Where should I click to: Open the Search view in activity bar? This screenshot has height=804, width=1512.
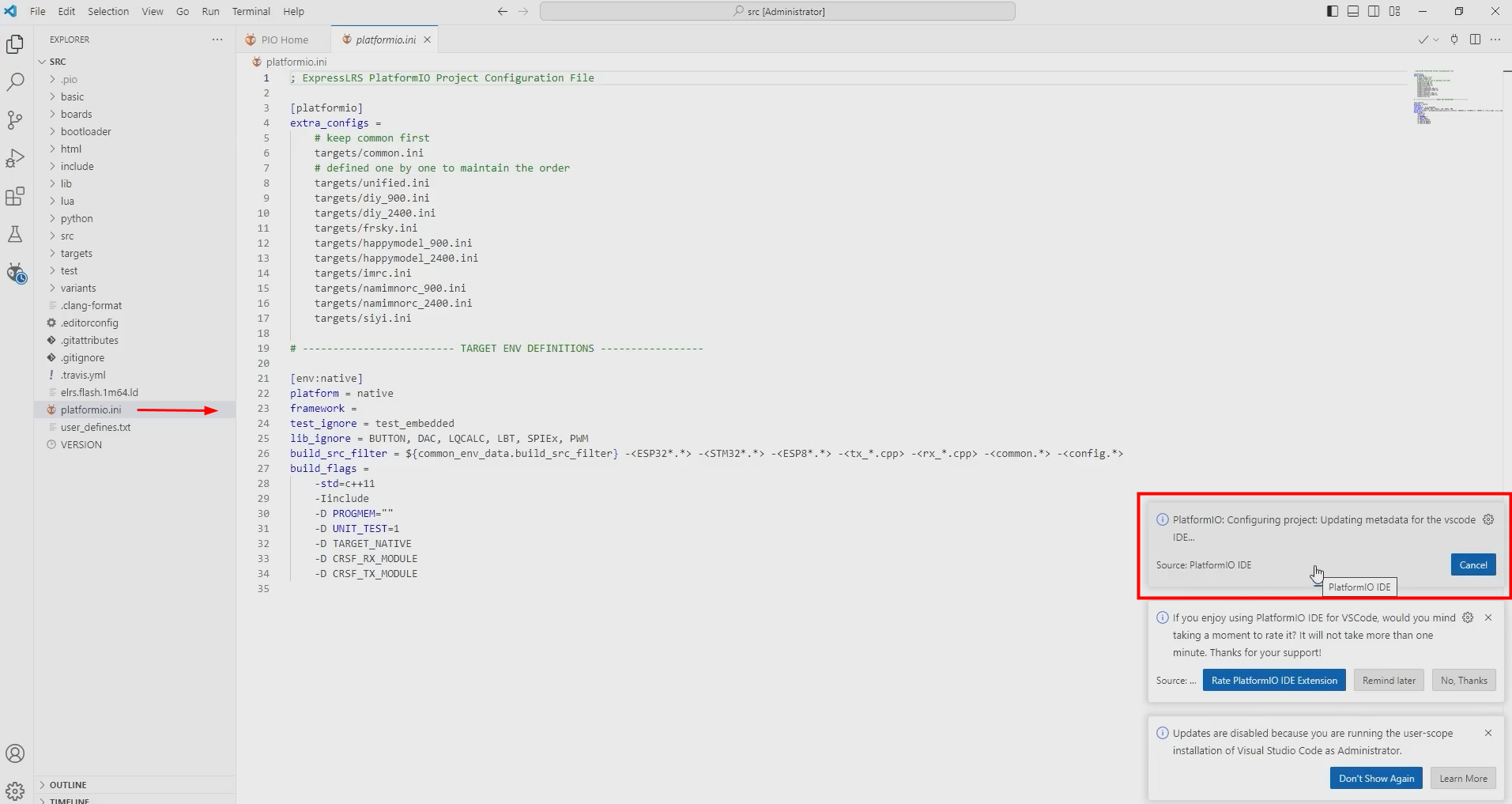click(x=15, y=82)
